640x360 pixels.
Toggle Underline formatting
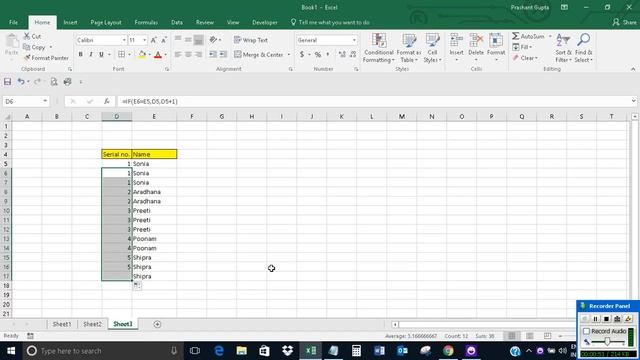[101, 54]
